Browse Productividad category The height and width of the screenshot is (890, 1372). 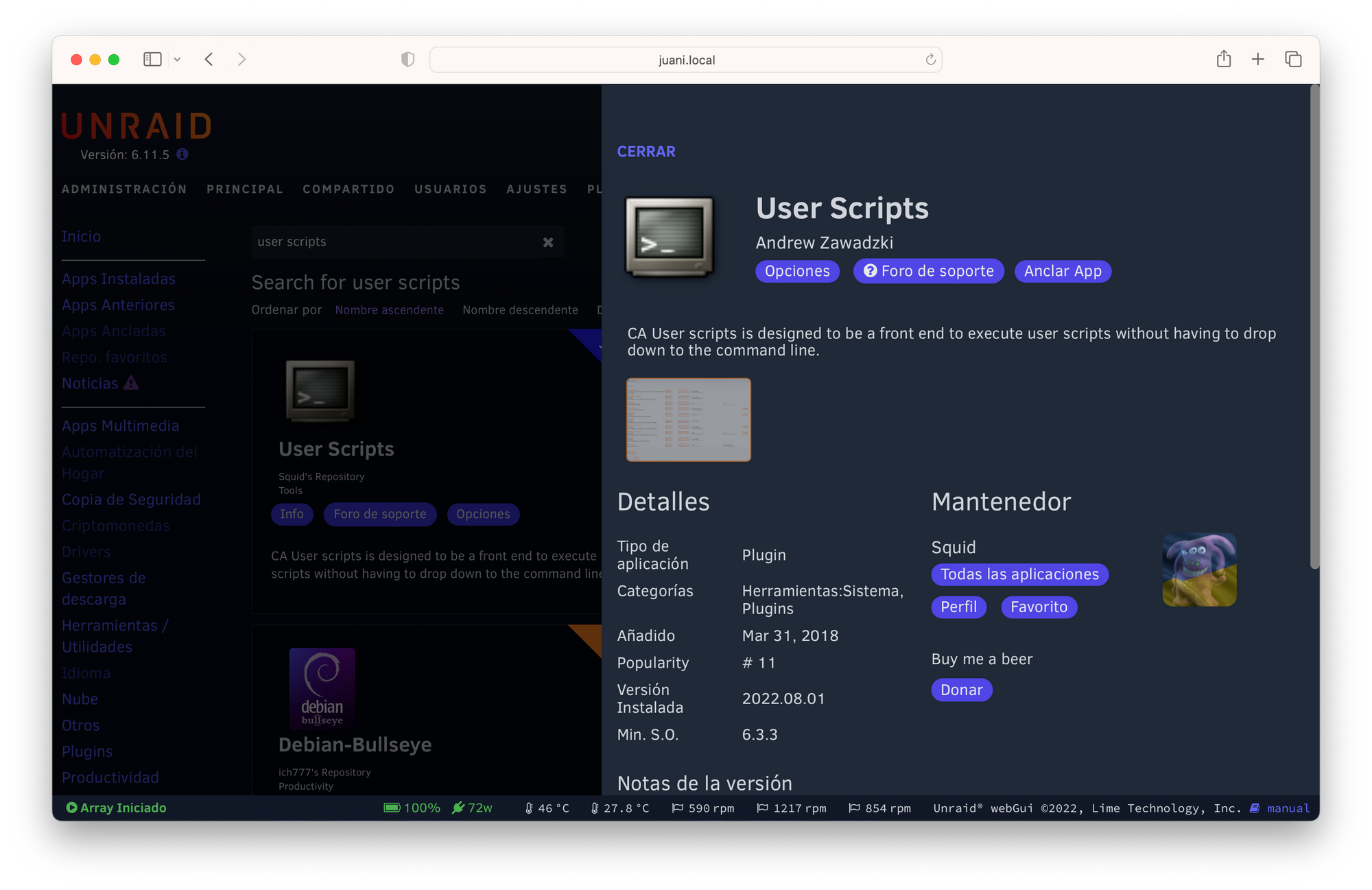(x=110, y=777)
